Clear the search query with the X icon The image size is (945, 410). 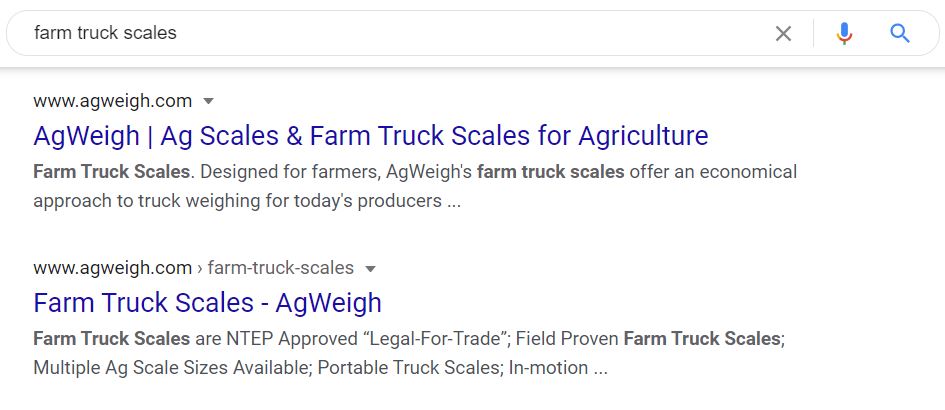tap(783, 33)
